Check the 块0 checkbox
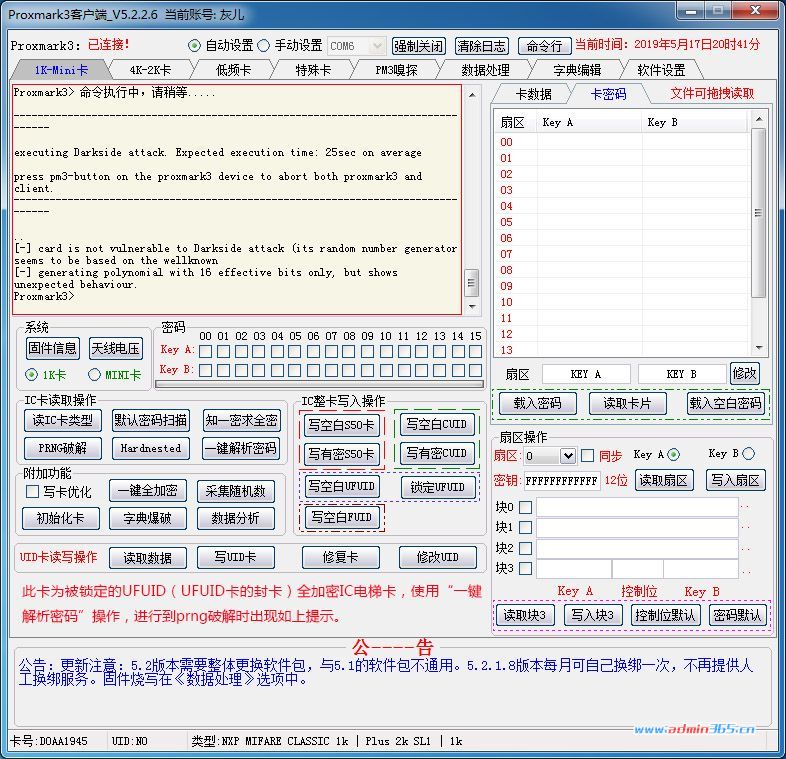The width and height of the screenshot is (786, 759). (525, 507)
